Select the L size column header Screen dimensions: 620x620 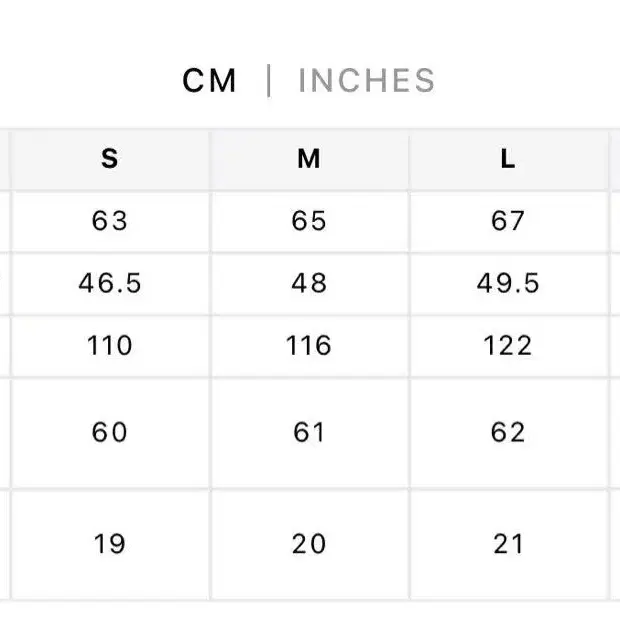[x=508, y=159]
